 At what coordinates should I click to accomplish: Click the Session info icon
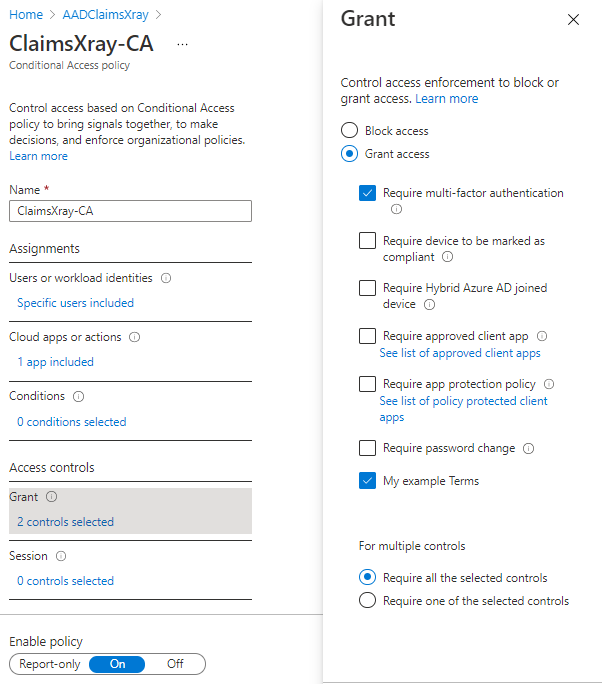coord(61,556)
